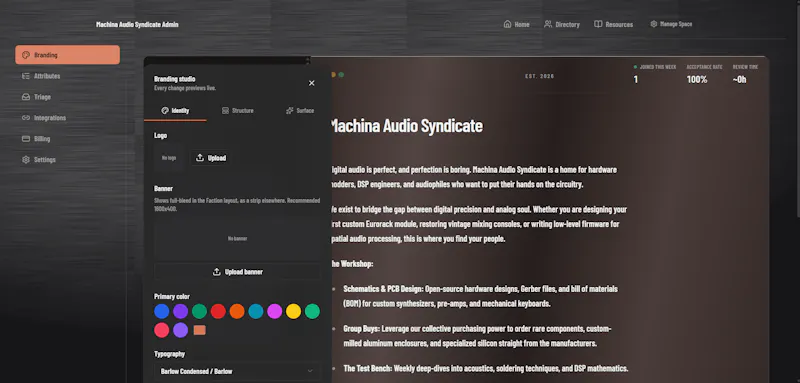Select the No banner placeholder area
Image resolution: width=800 pixels, height=383 pixels.
(x=237, y=238)
